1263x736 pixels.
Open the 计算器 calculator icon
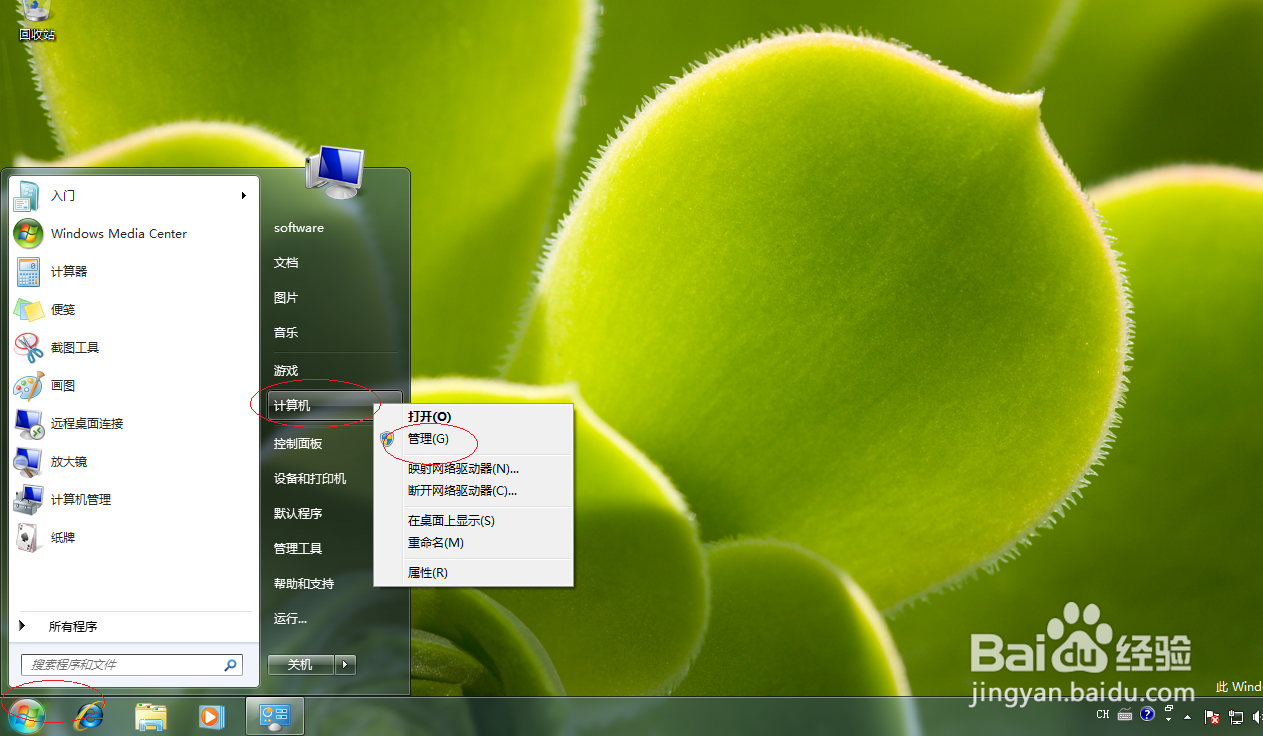(x=28, y=271)
